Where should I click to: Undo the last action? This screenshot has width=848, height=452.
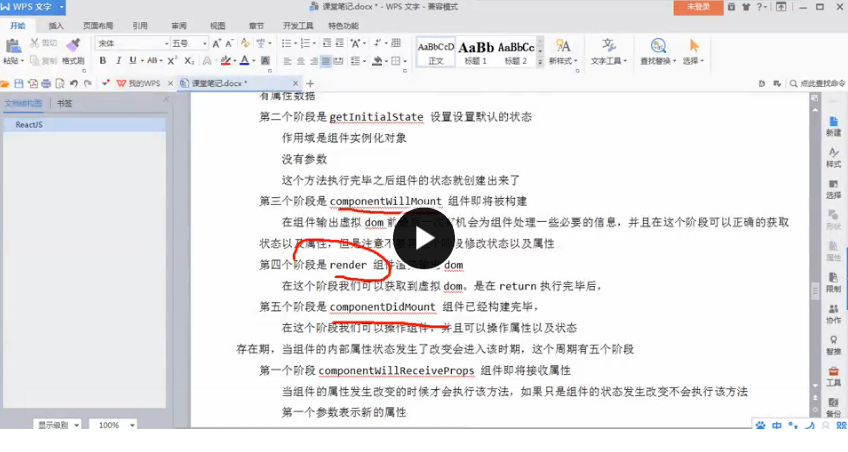pos(74,83)
